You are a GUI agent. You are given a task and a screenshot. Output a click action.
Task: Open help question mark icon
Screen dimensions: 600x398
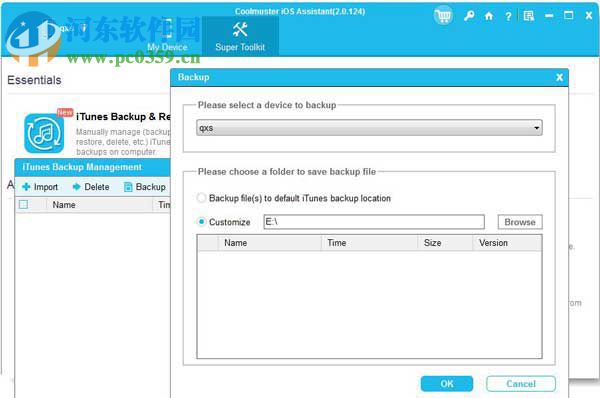pyautogui.click(x=508, y=16)
